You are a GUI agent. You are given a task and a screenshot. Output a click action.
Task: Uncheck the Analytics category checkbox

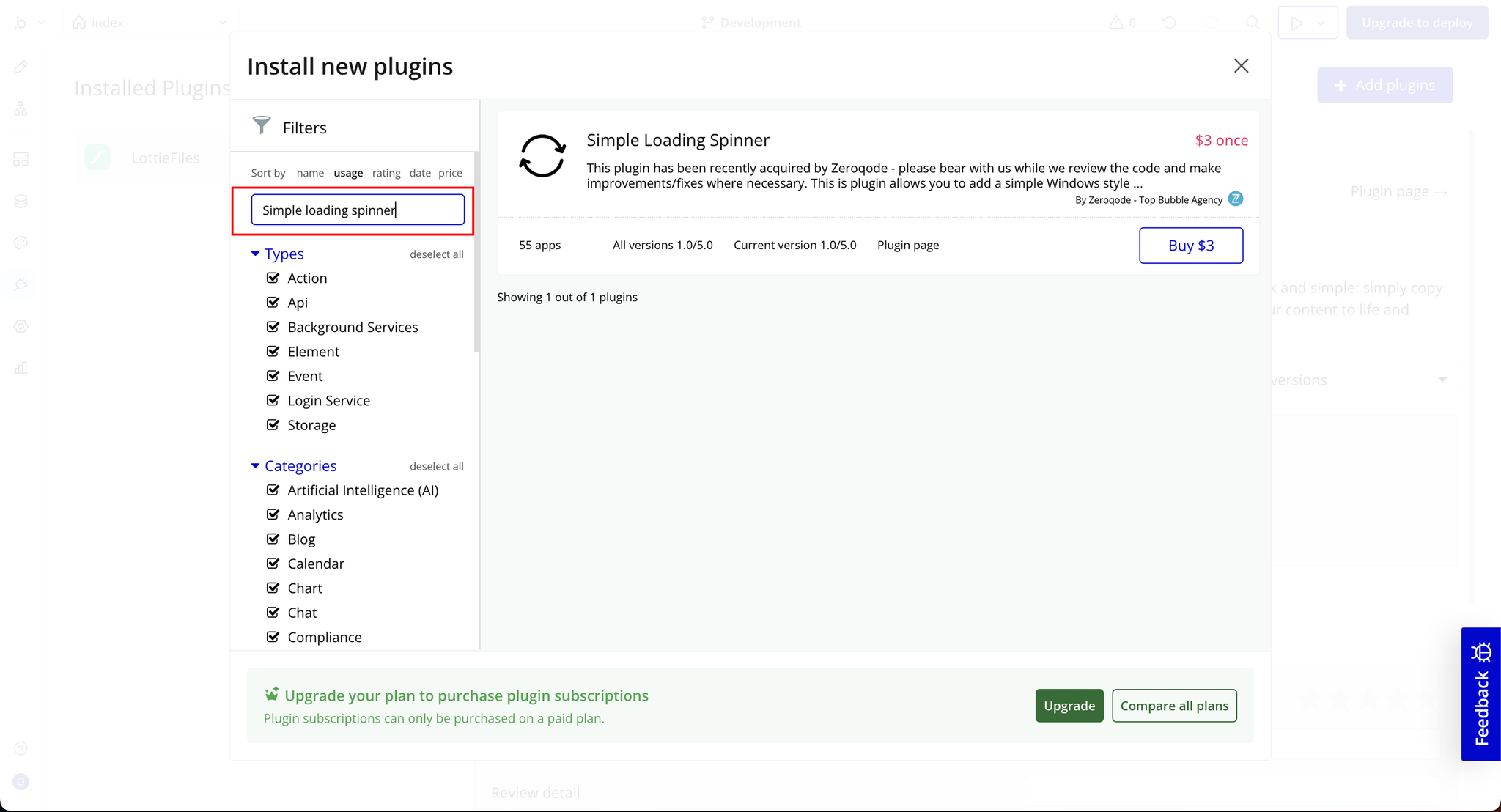click(273, 514)
